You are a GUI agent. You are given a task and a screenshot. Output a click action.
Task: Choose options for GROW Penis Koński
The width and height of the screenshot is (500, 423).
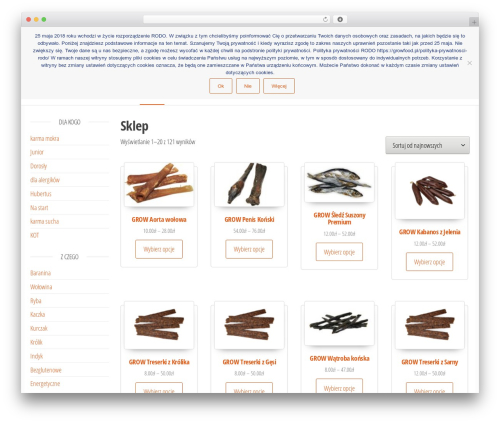click(x=249, y=249)
